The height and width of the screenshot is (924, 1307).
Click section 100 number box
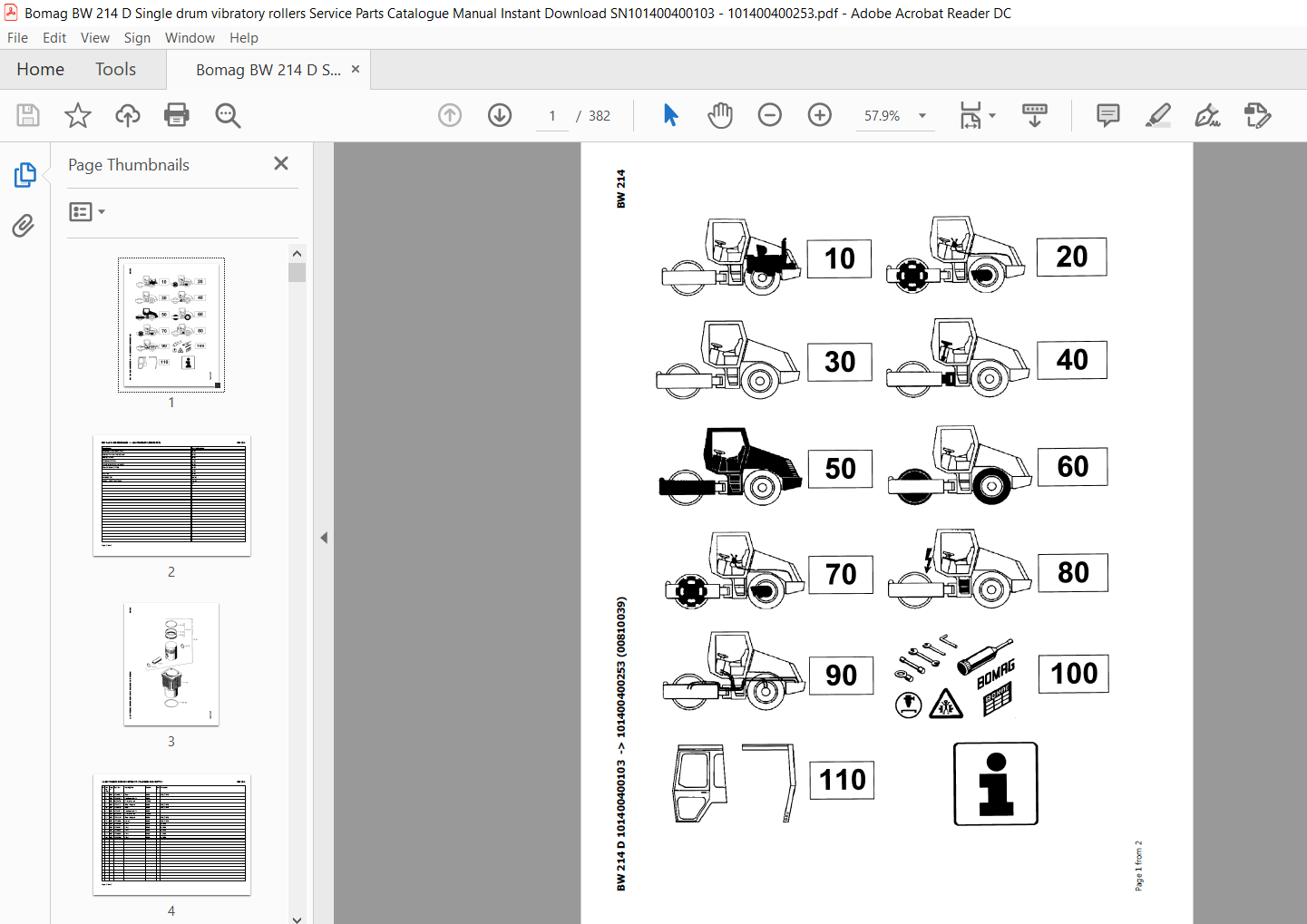point(1074,674)
